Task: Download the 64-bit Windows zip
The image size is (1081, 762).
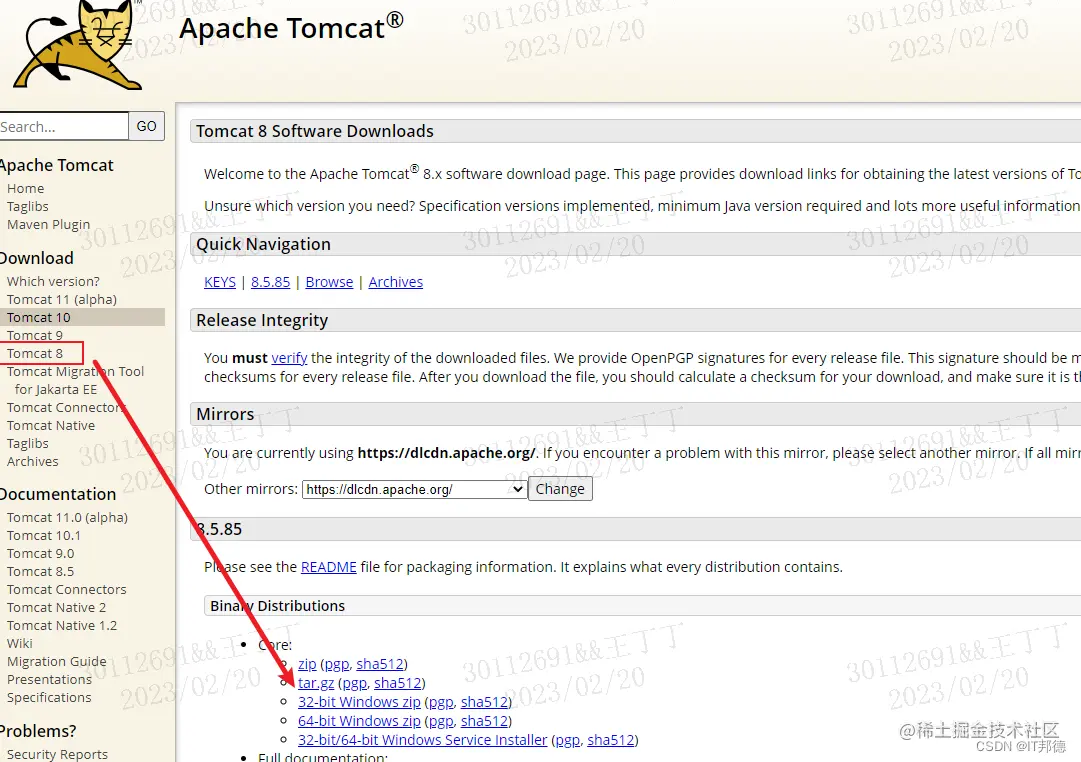Action: pyautogui.click(x=359, y=721)
